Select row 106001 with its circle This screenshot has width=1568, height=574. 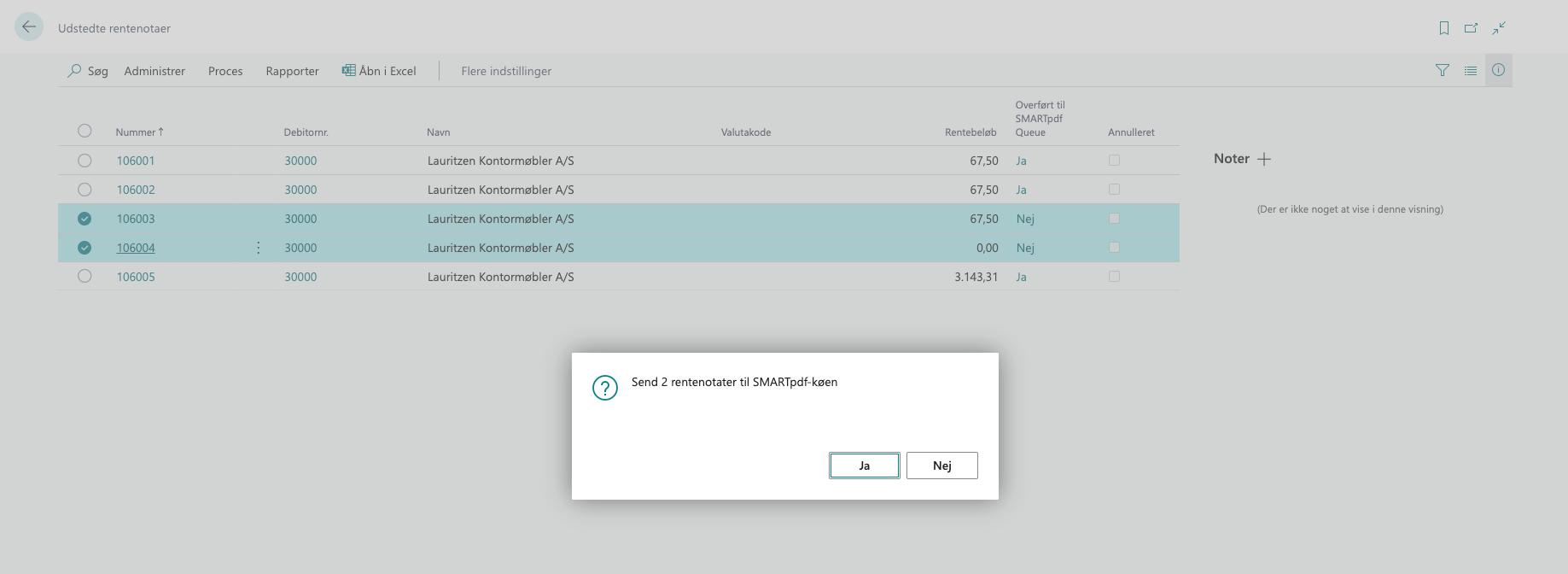[85, 161]
